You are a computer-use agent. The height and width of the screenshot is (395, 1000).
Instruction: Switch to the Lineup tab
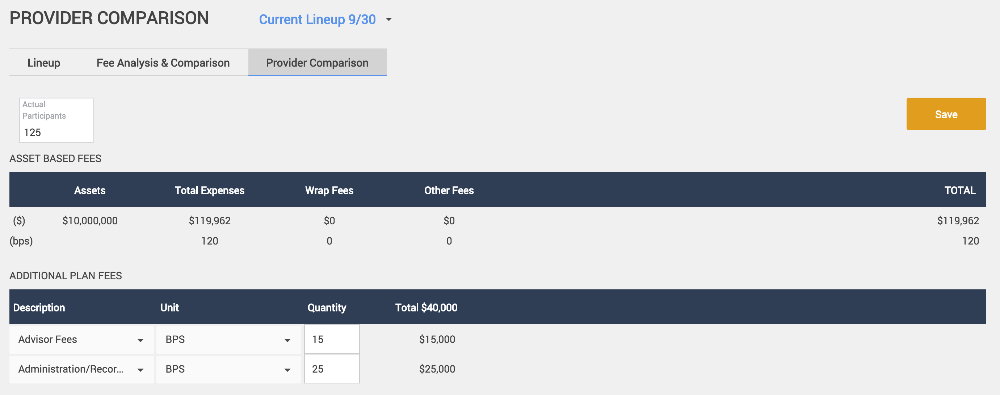click(x=44, y=63)
